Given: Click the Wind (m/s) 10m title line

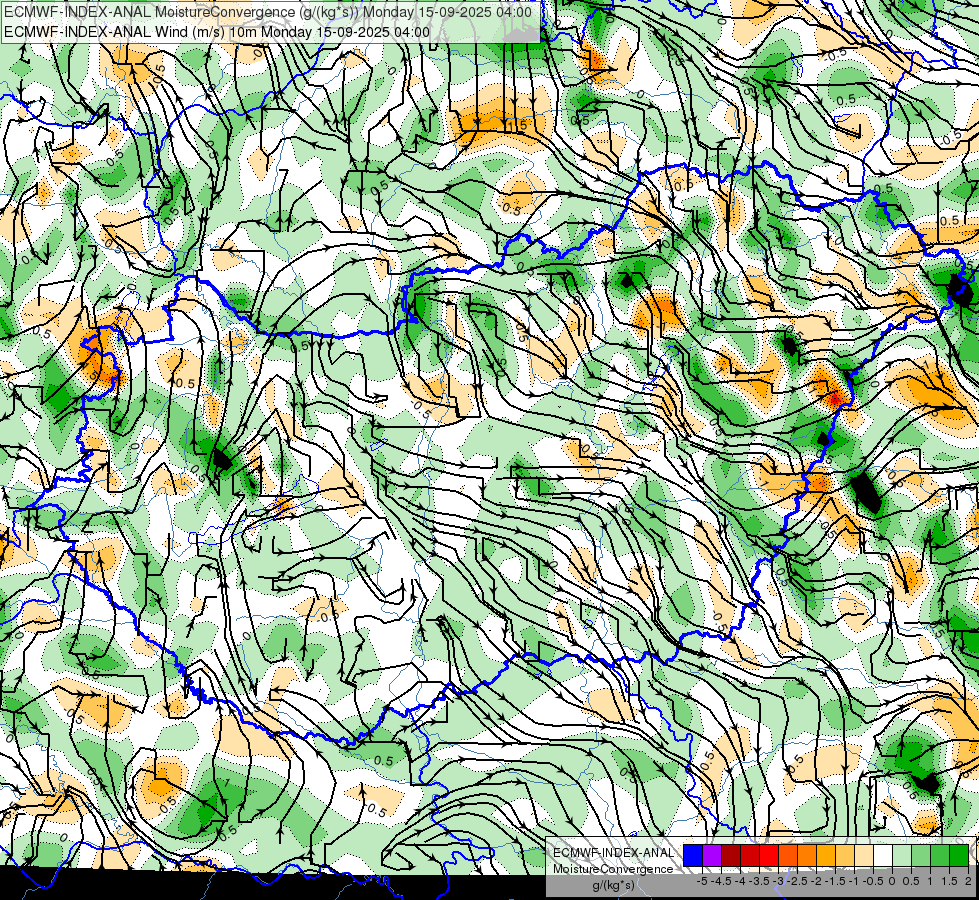Looking at the screenshot, I should point(217,32).
